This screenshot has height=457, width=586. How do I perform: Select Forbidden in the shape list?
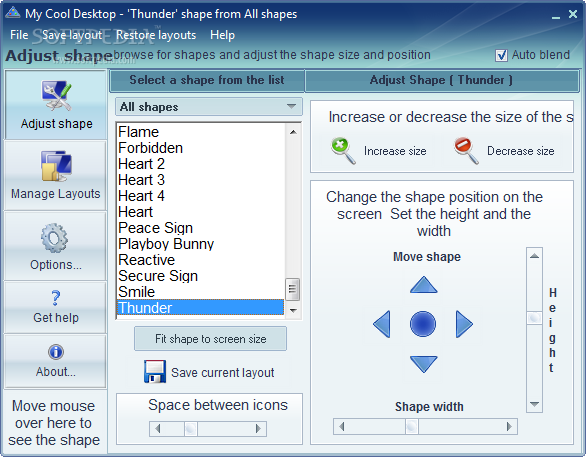201,148
